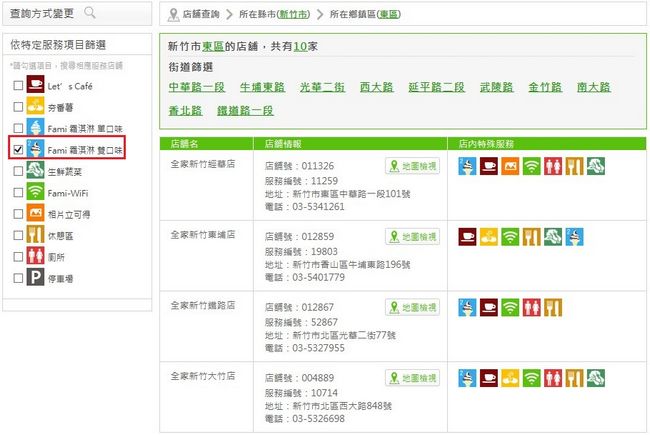The height and width of the screenshot is (435, 650).
Task: Click the rest area fork-knife icon in sidebar
Action: click(x=35, y=234)
